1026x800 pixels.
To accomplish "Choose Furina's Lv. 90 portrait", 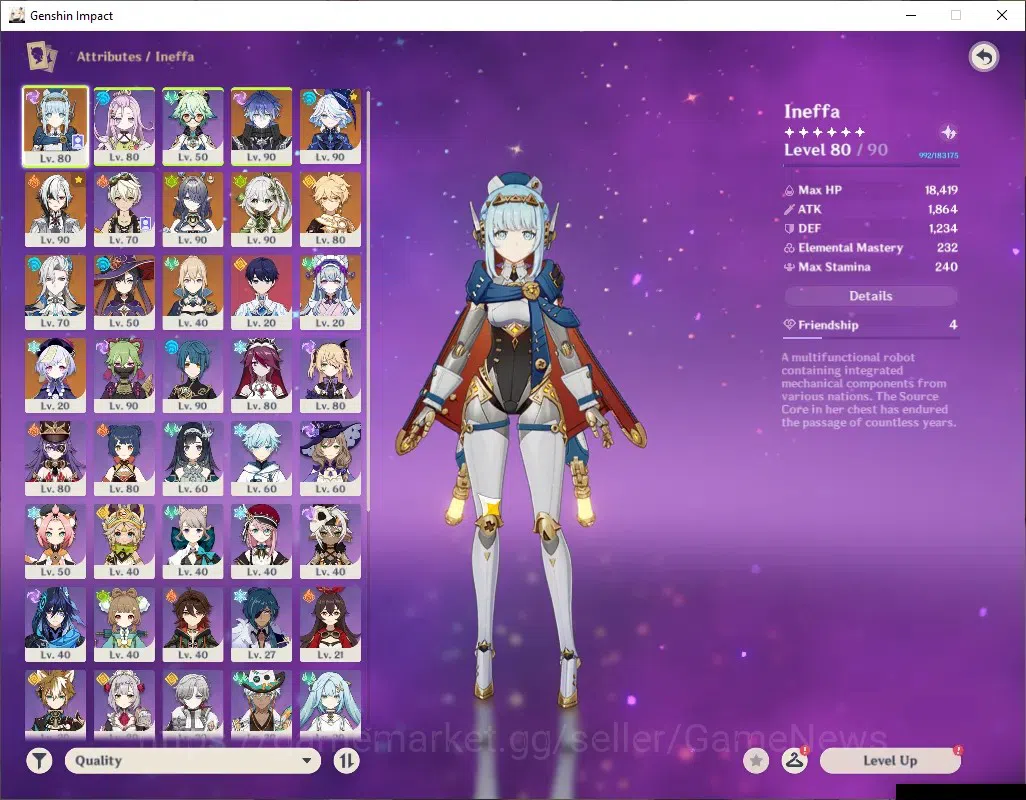I will [x=330, y=127].
